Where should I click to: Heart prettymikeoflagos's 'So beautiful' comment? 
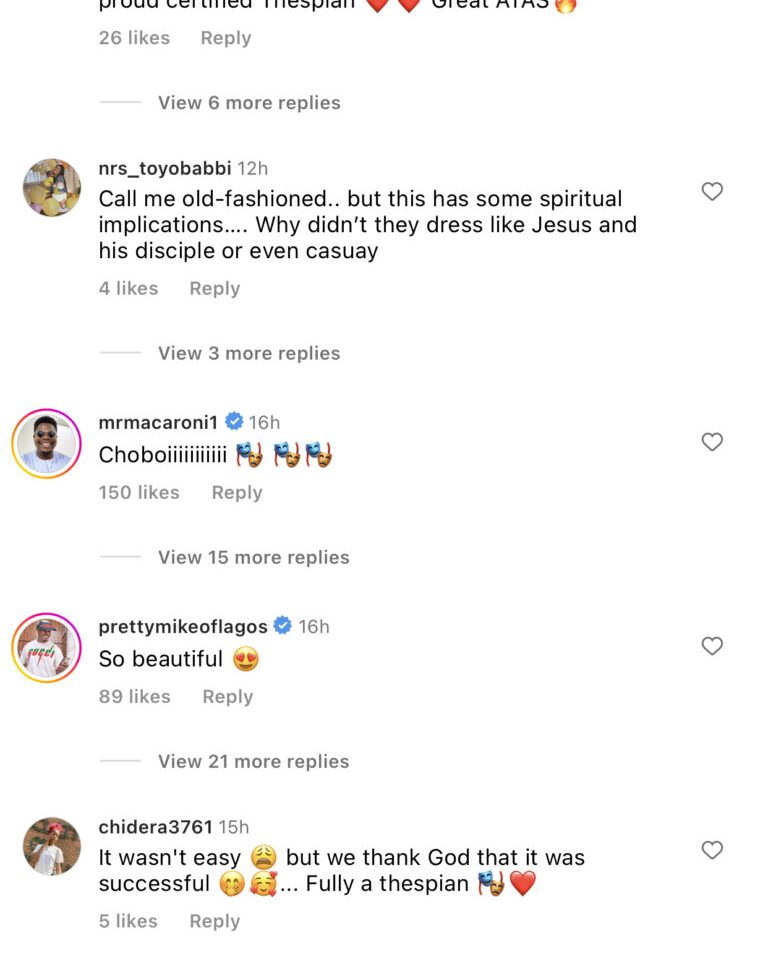click(712, 646)
